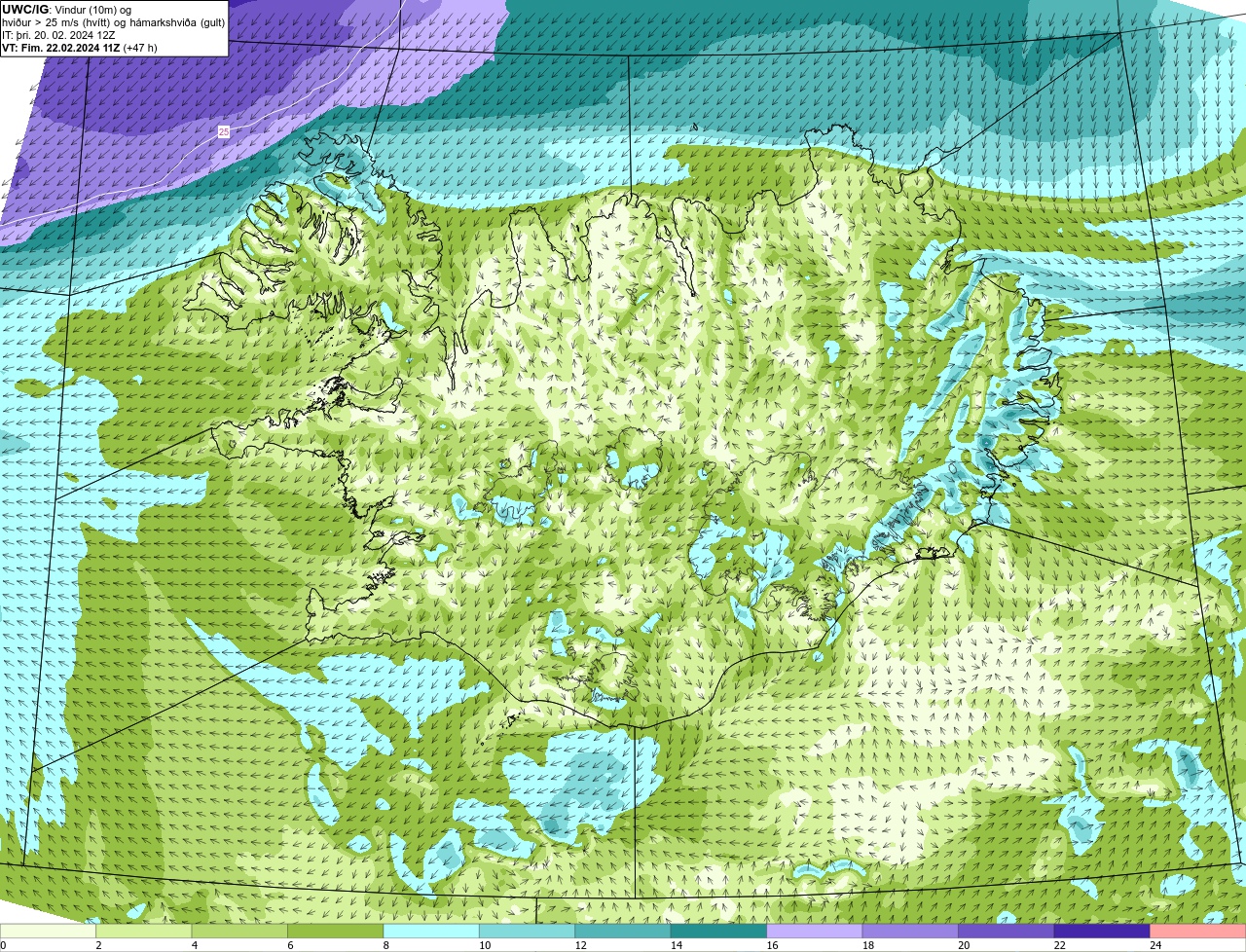The image size is (1246, 952).
Task: Click the legend scale value '12'
Action: click(580, 944)
